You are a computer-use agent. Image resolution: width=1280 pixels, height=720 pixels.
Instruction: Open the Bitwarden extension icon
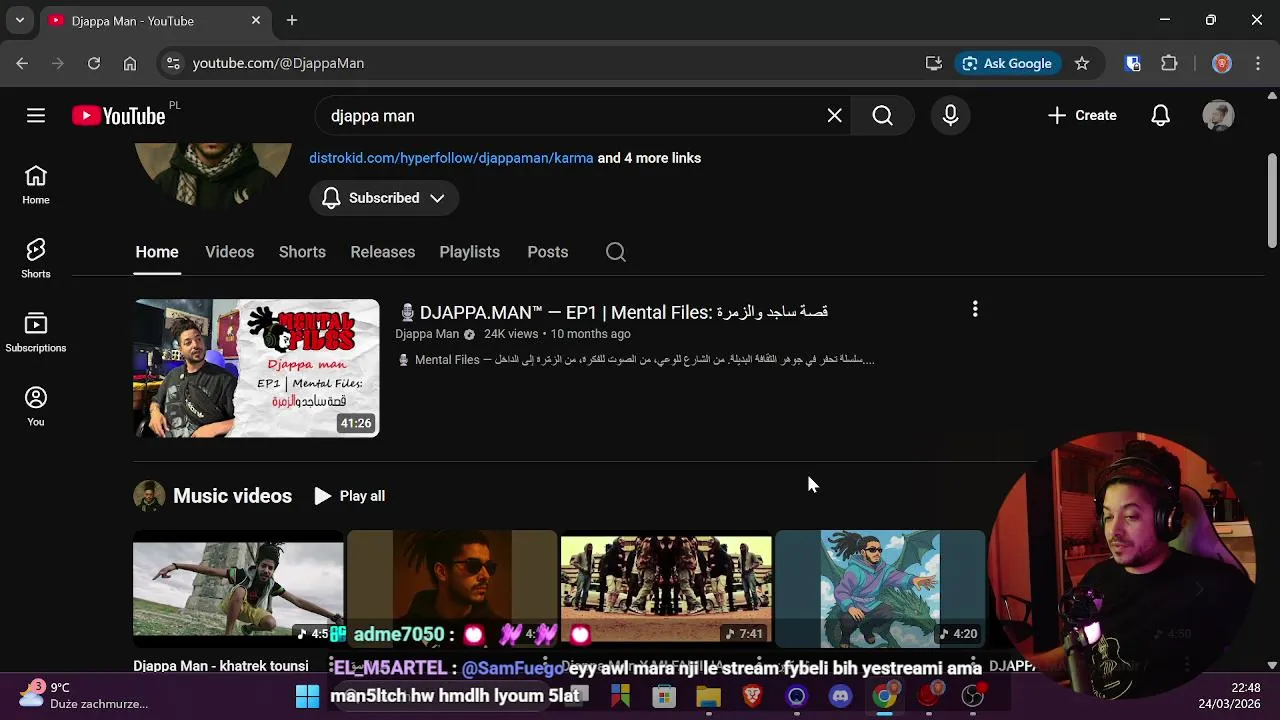pos(1133,63)
